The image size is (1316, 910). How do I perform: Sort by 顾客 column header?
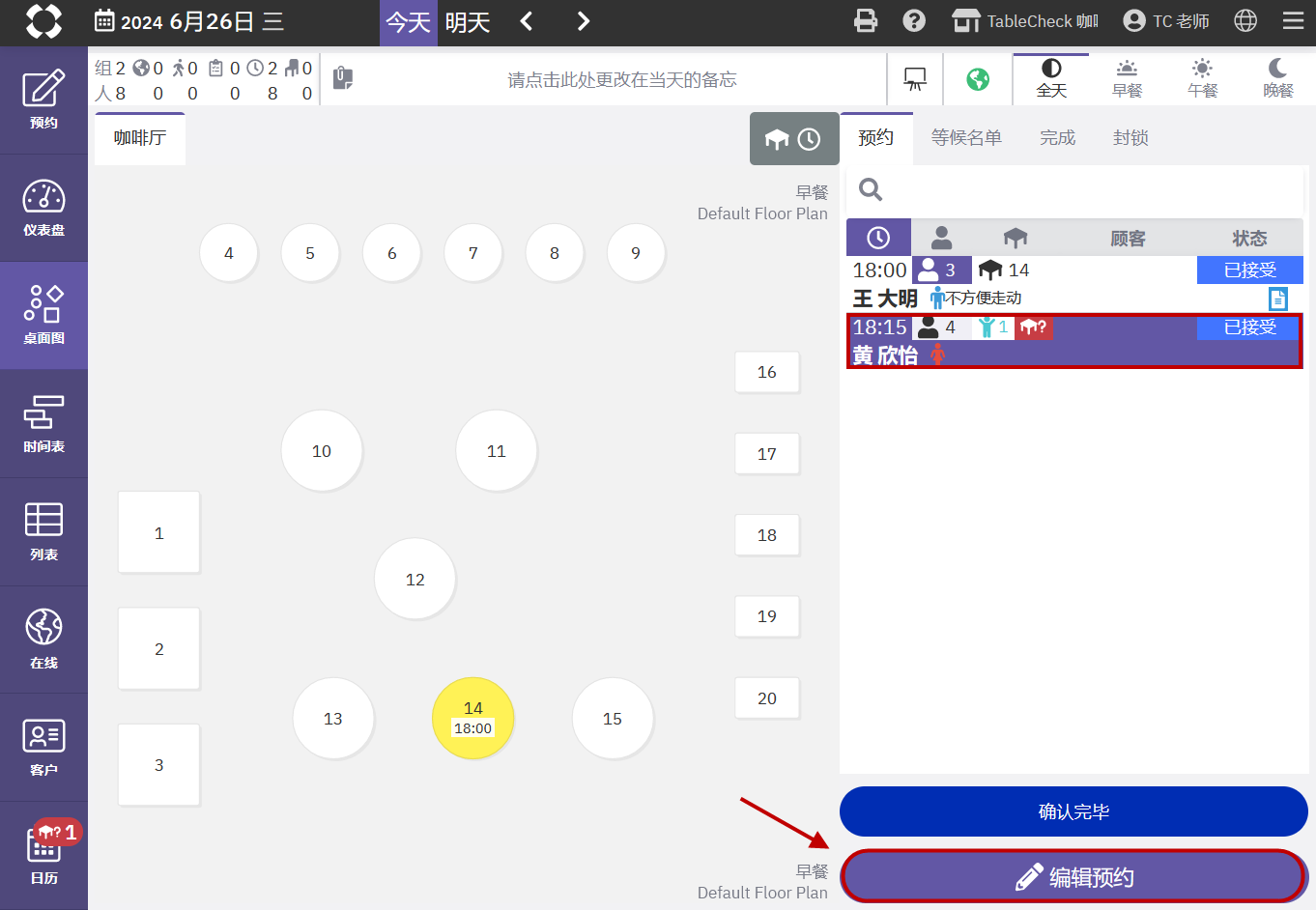(x=1128, y=238)
